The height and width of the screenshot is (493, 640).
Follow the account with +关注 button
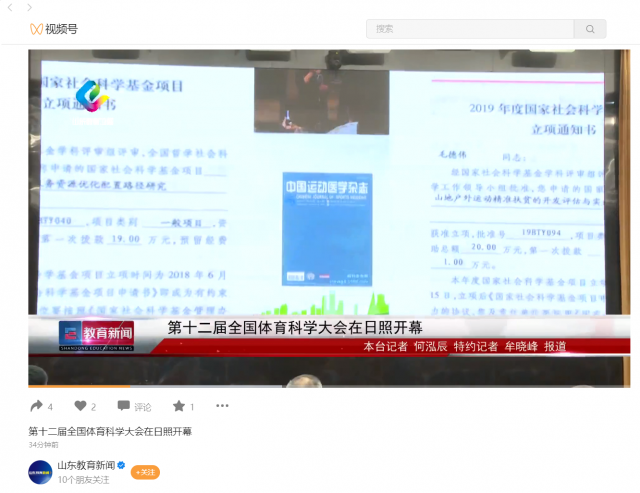[146, 472]
